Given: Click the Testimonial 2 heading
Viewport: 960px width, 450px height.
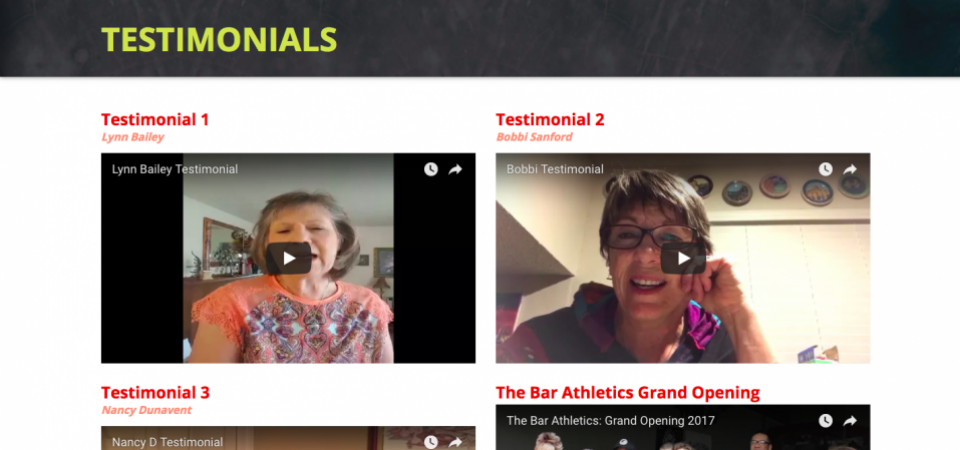Looking at the screenshot, I should [x=550, y=119].
